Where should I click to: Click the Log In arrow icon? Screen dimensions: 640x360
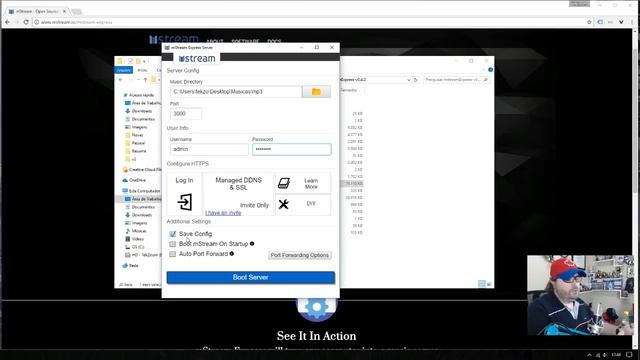[184, 202]
